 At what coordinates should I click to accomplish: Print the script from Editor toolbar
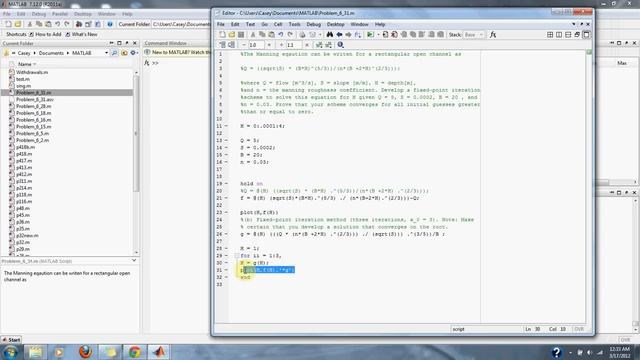[302, 35]
